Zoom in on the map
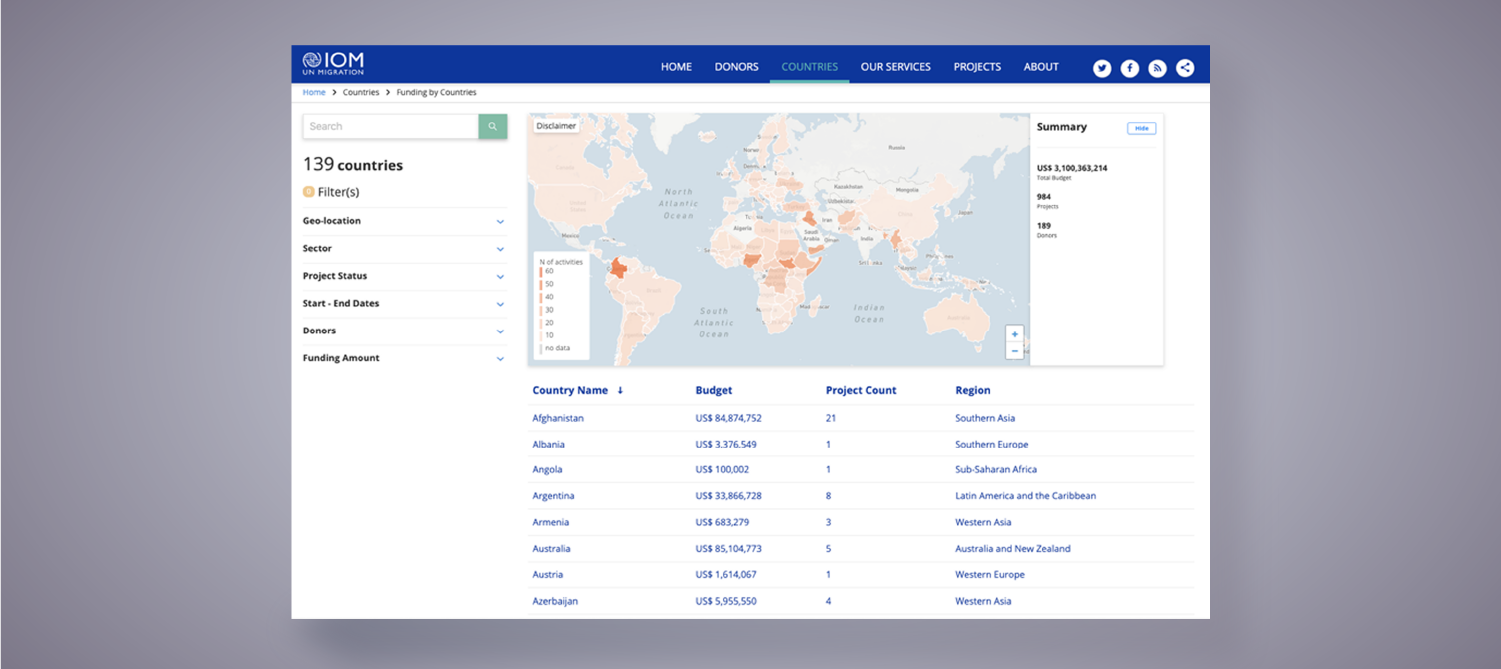The width and height of the screenshot is (1501, 669). coord(1015,334)
